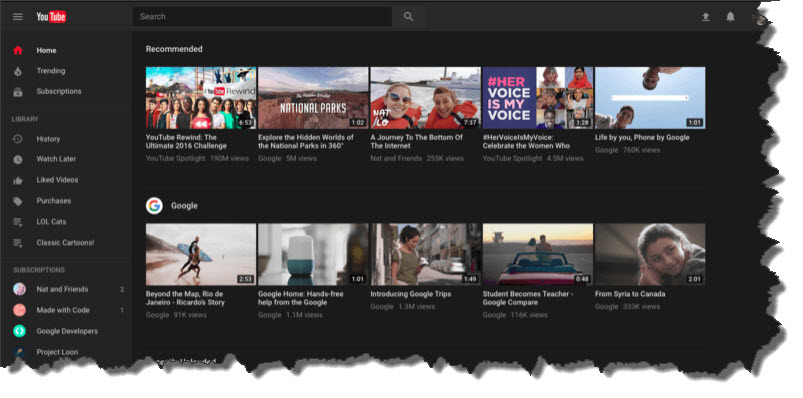The height and width of the screenshot is (398, 803).
Task: Click the red Home icon
Action: click(18, 50)
